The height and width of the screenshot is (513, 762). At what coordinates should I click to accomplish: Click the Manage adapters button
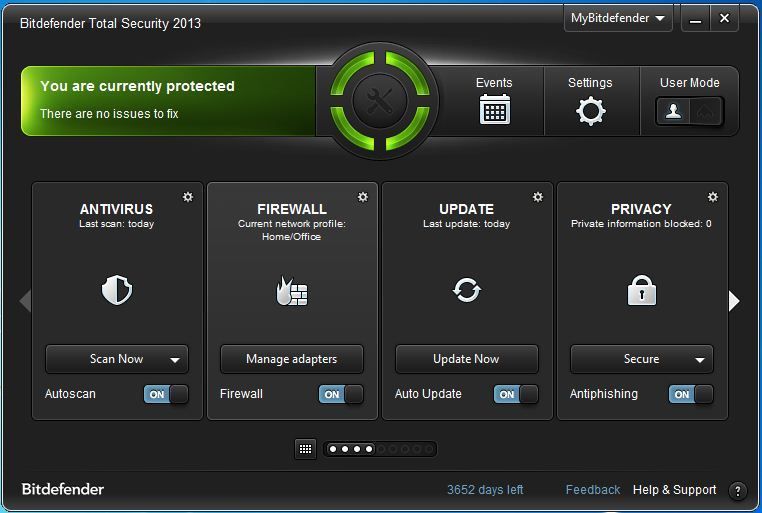click(x=292, y=359)
